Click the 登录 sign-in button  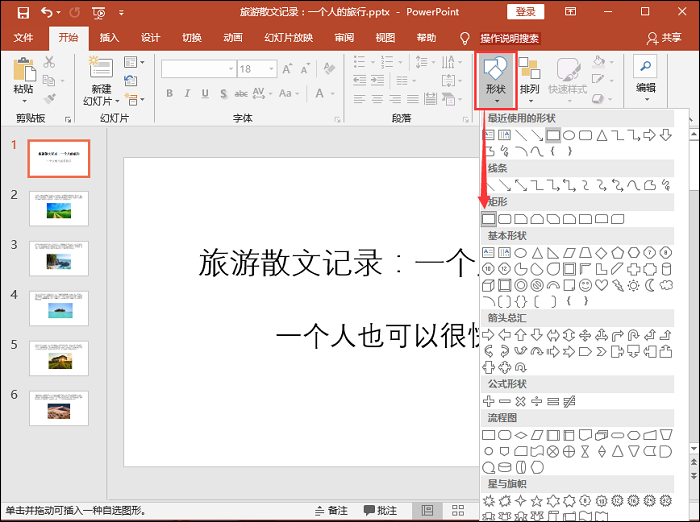coord(527,12)
